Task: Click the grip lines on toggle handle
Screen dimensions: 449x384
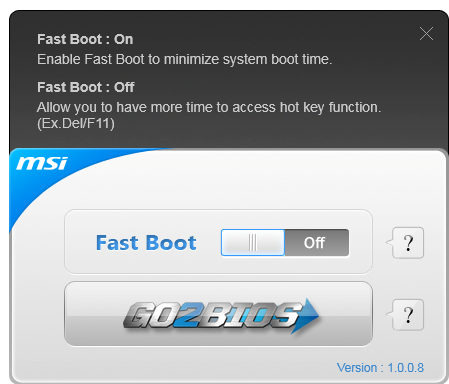Action: (253, 242)
